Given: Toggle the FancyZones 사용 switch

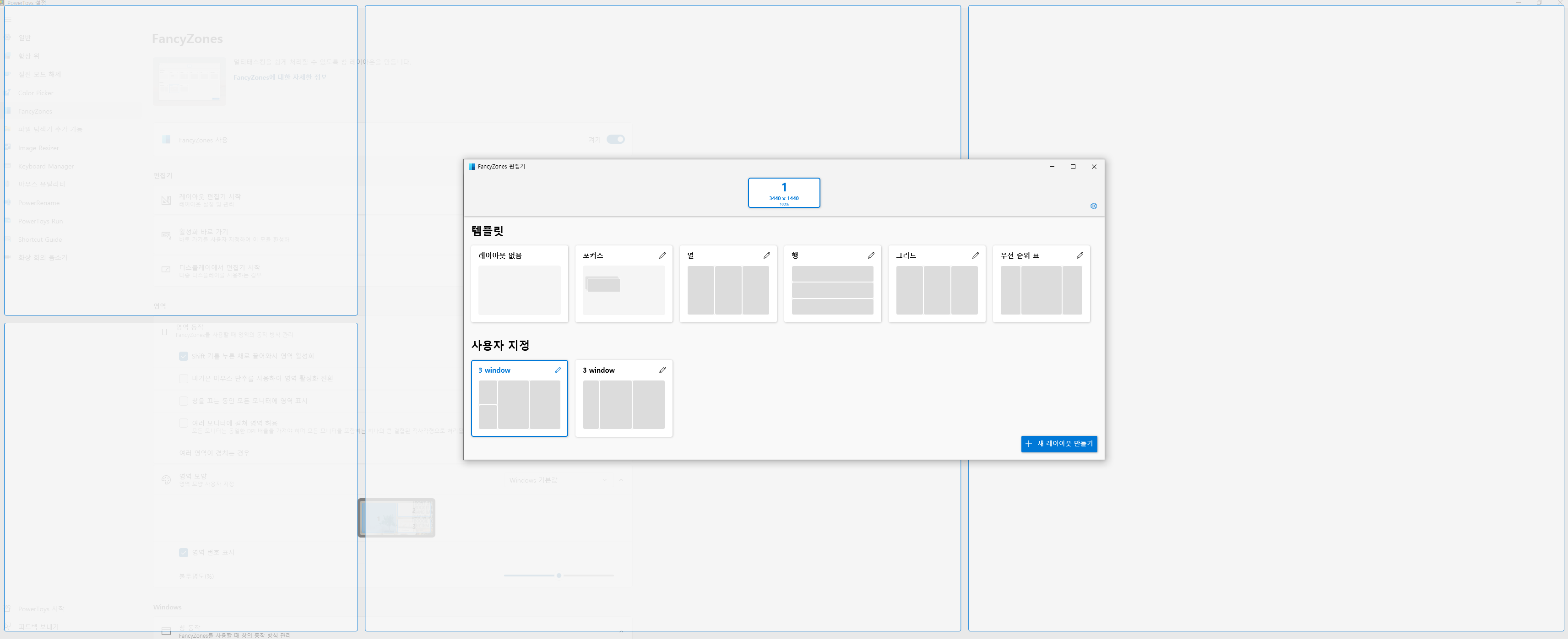Looking at the screenshot, I should 615,139.
